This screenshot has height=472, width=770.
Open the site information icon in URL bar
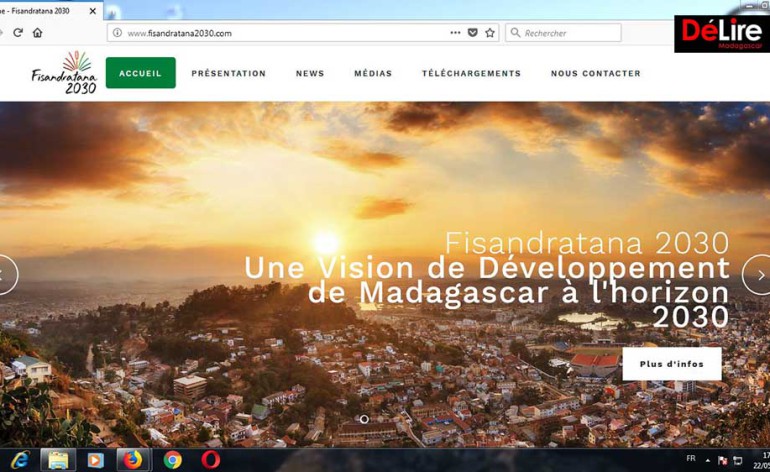pos(117,33)
